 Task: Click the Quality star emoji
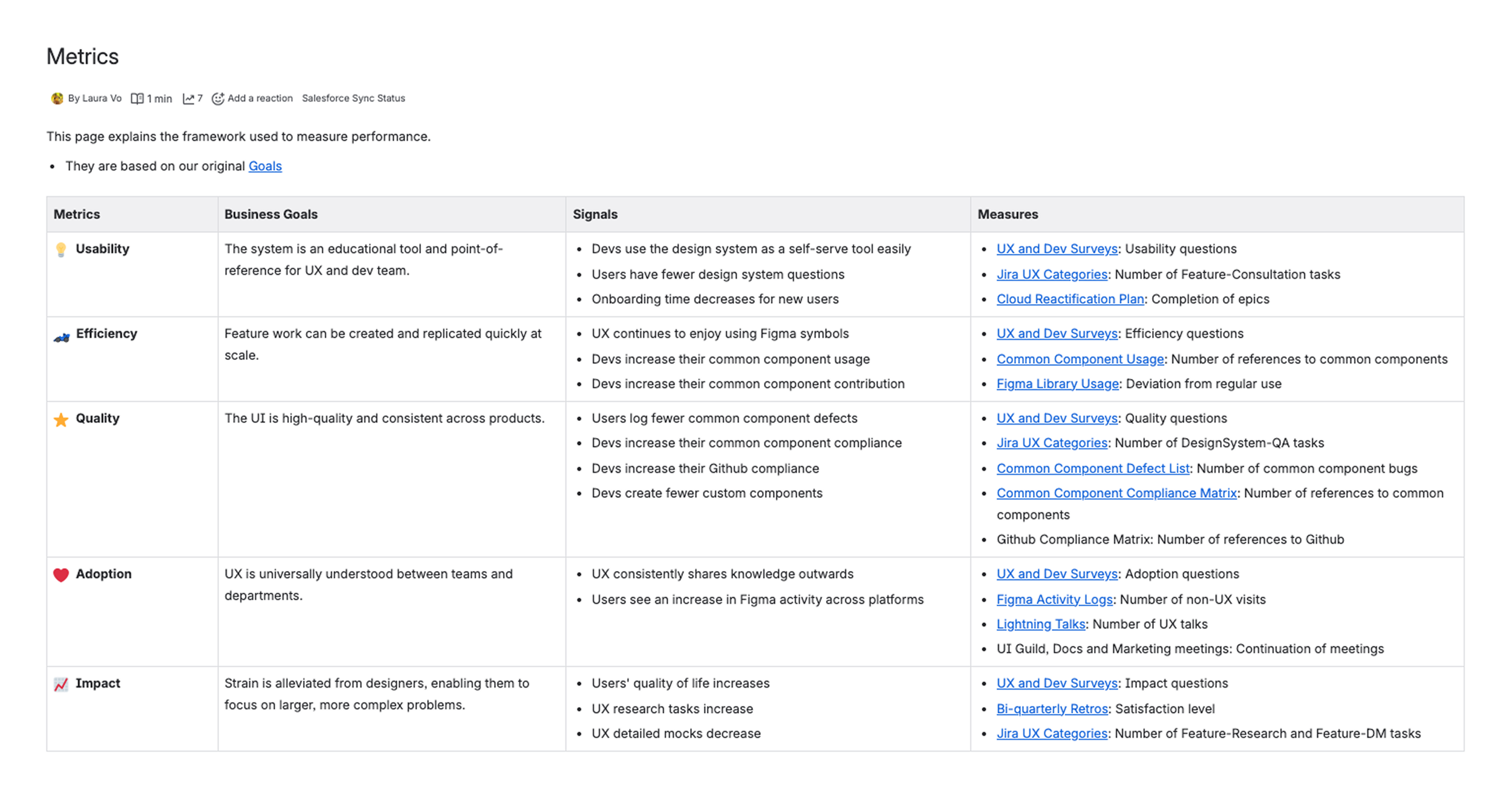click(x=61, y=420)
